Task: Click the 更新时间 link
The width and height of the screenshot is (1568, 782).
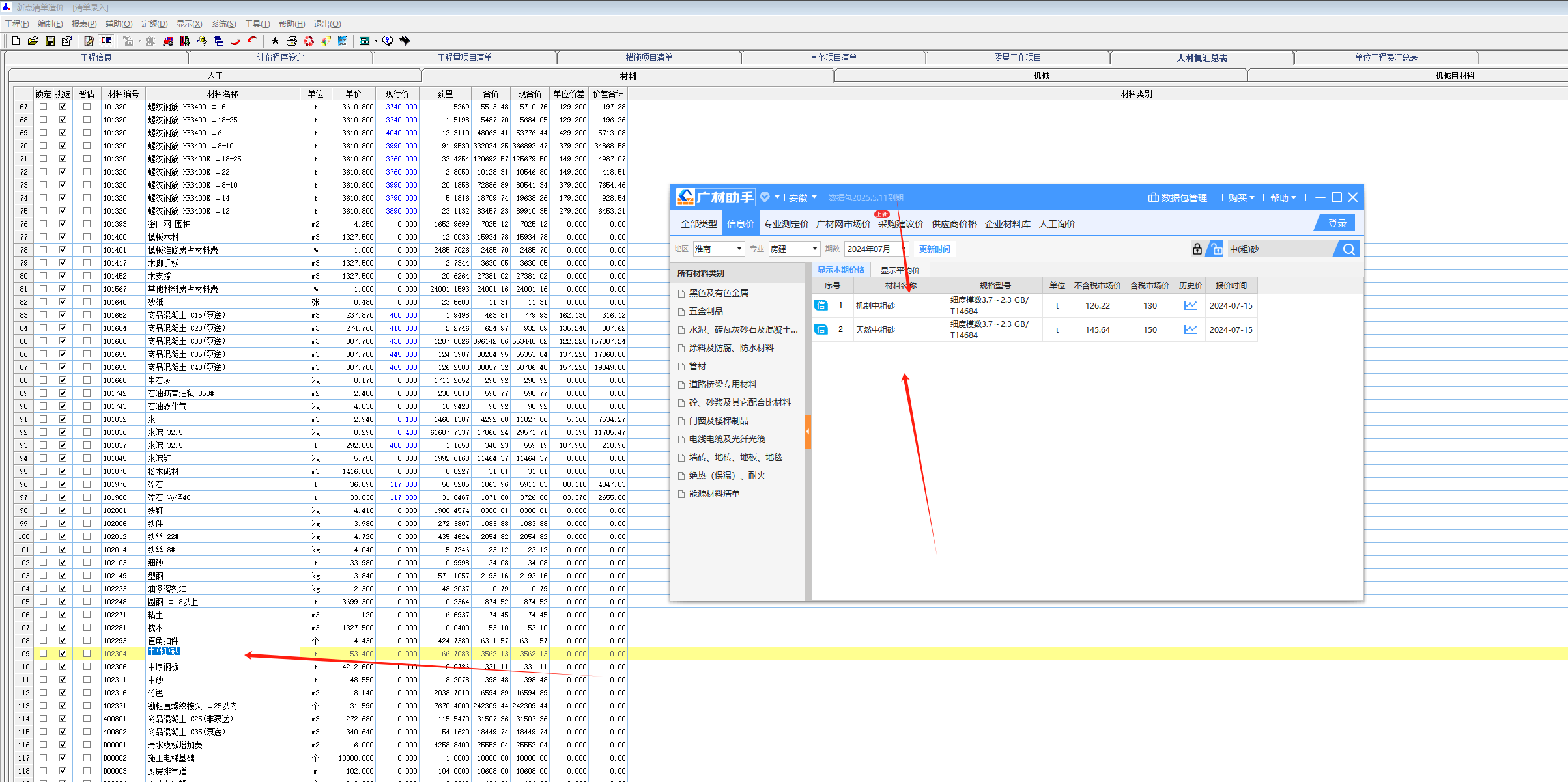Action: point(934,249)
